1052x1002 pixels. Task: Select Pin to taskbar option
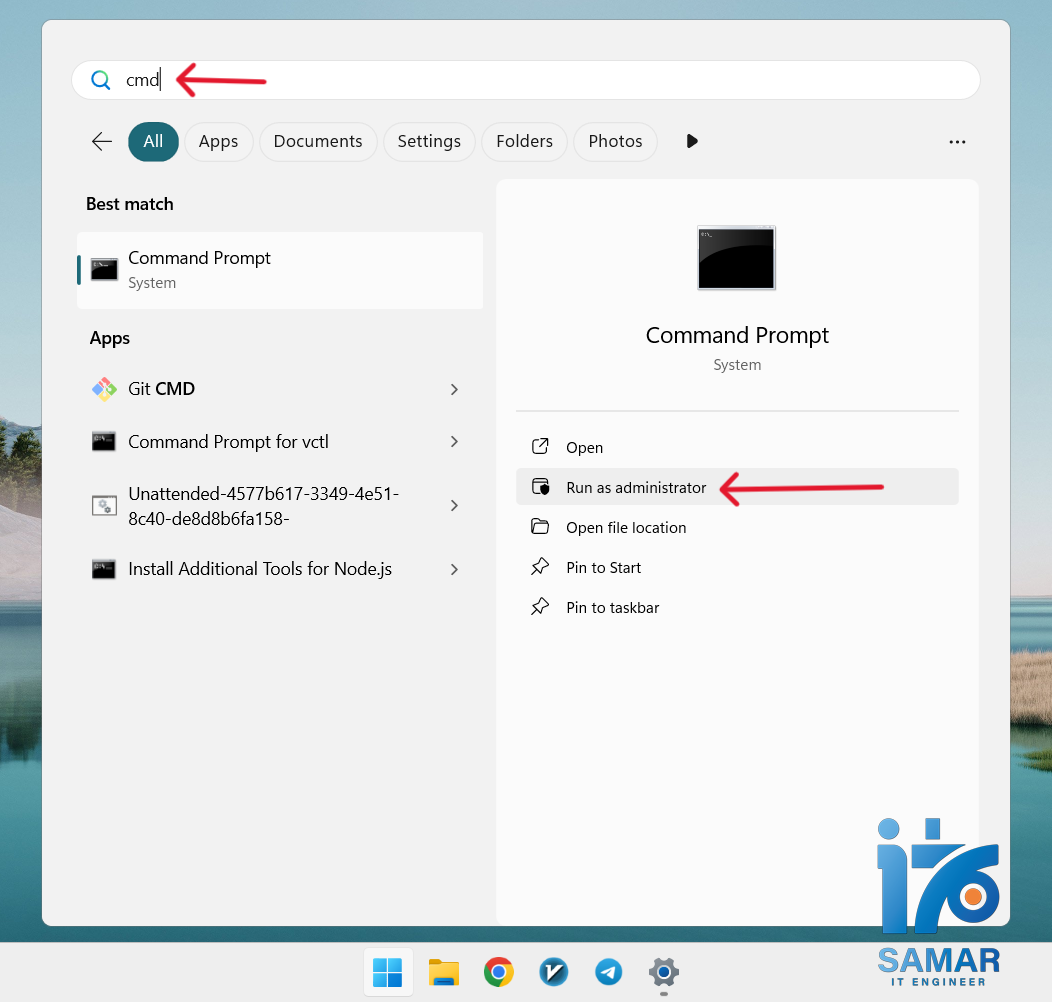tap(612, 608)
